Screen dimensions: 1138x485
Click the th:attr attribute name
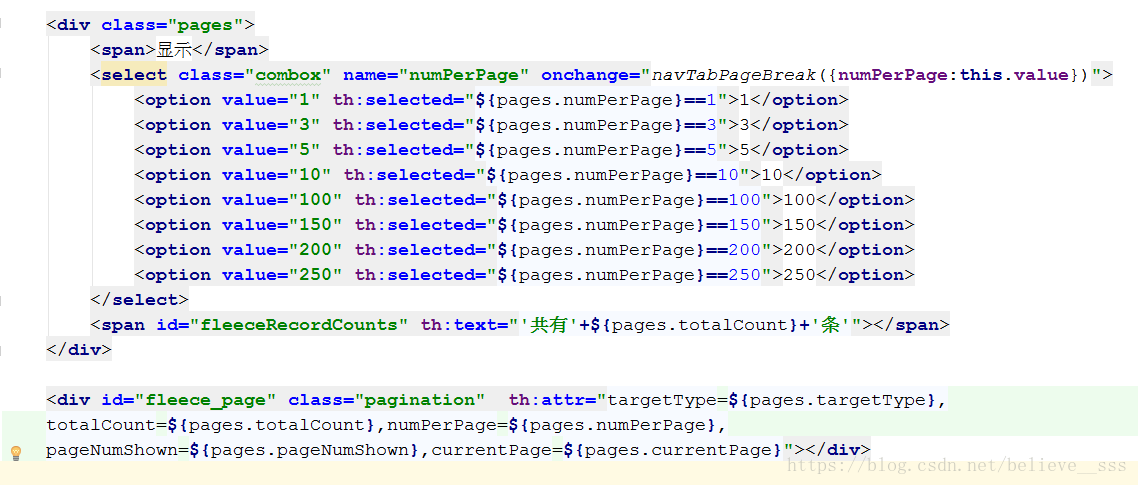coord(552,400)
